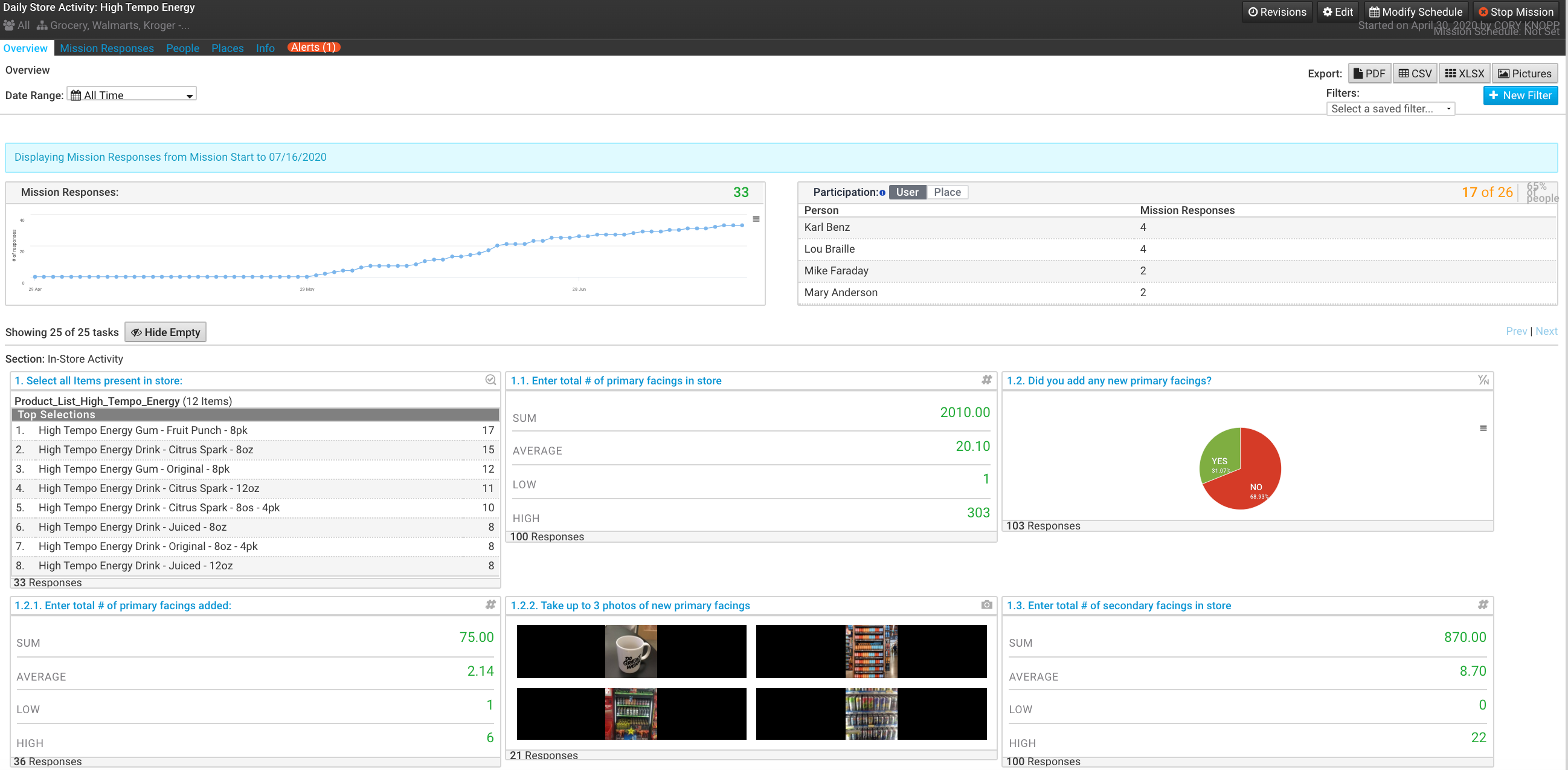The width and height of the screenshot is (1568, 770).
Task: Open Modify Schedule
Action: (x=1415, y=11)
